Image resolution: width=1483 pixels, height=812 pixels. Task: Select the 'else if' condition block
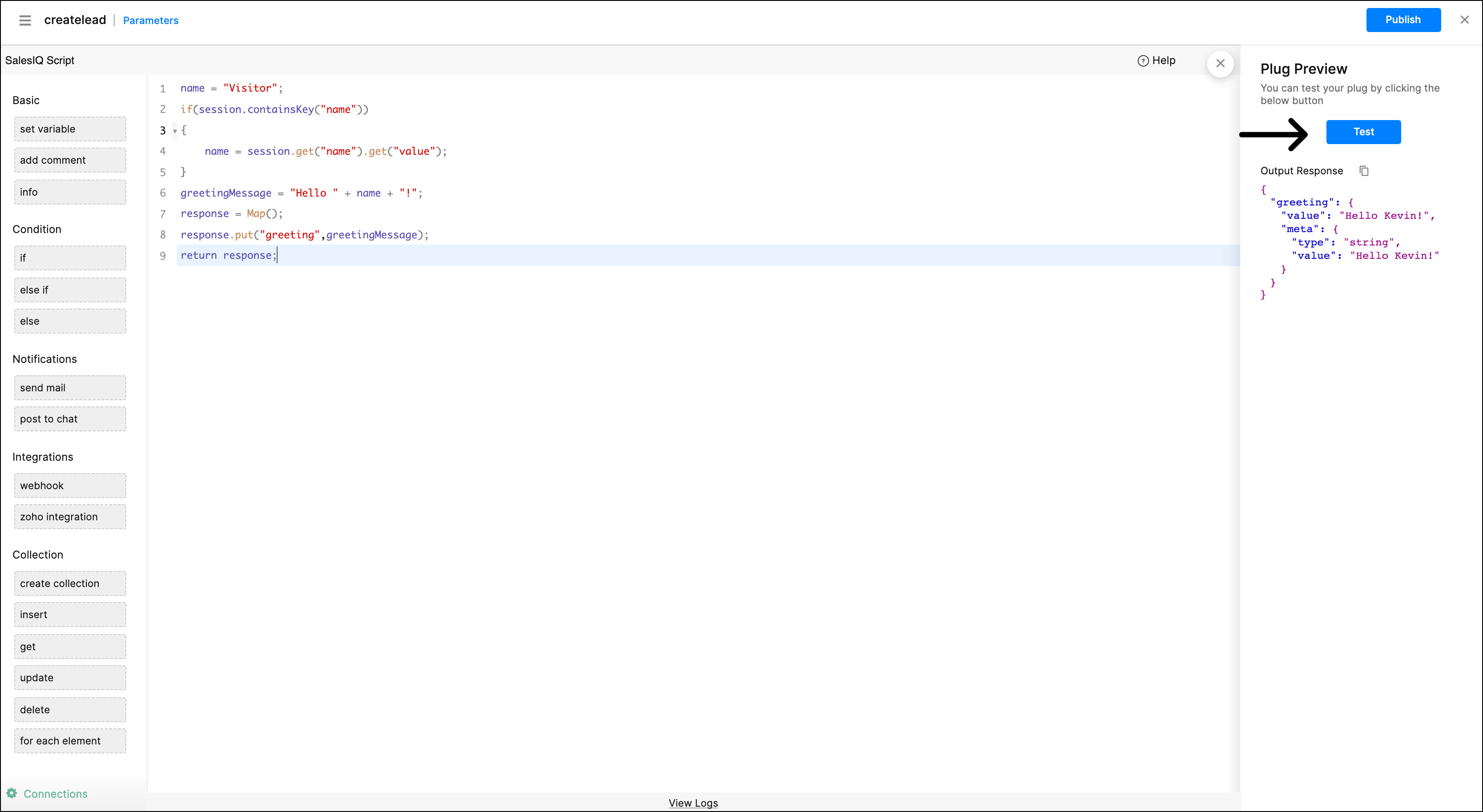click(x=70, y=290)
